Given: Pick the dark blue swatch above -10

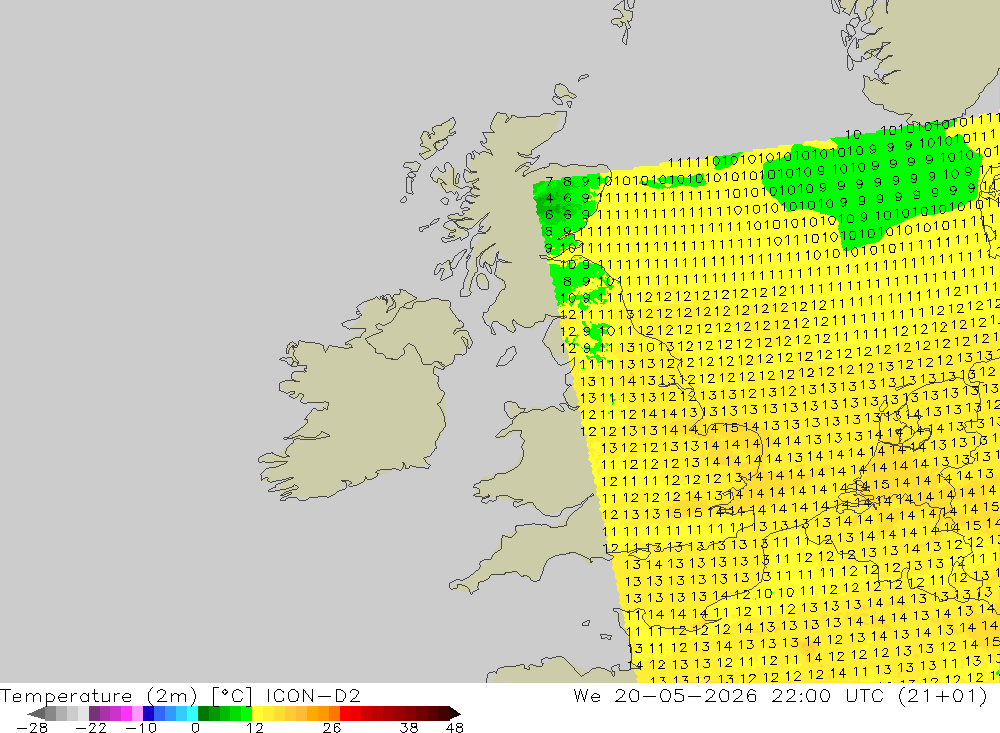Looking at the screenshot, I should click(149, 713).
